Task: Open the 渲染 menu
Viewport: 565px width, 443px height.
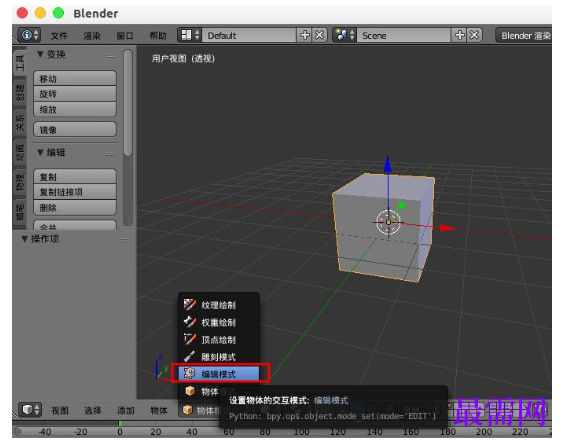Action: pos(92,36)
